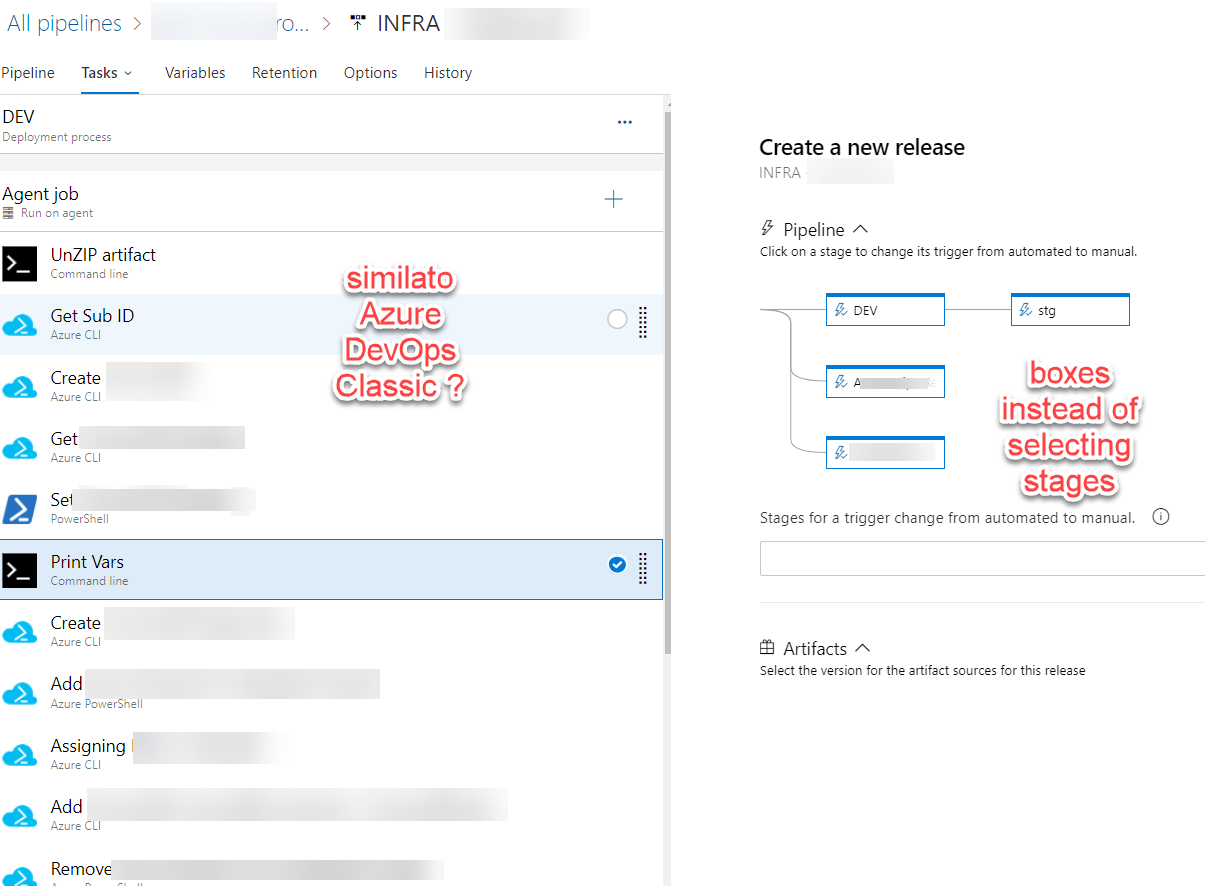Open the History tab
Image resolution: width=1205 pixels, height=886 pixels.
point(448,73)
